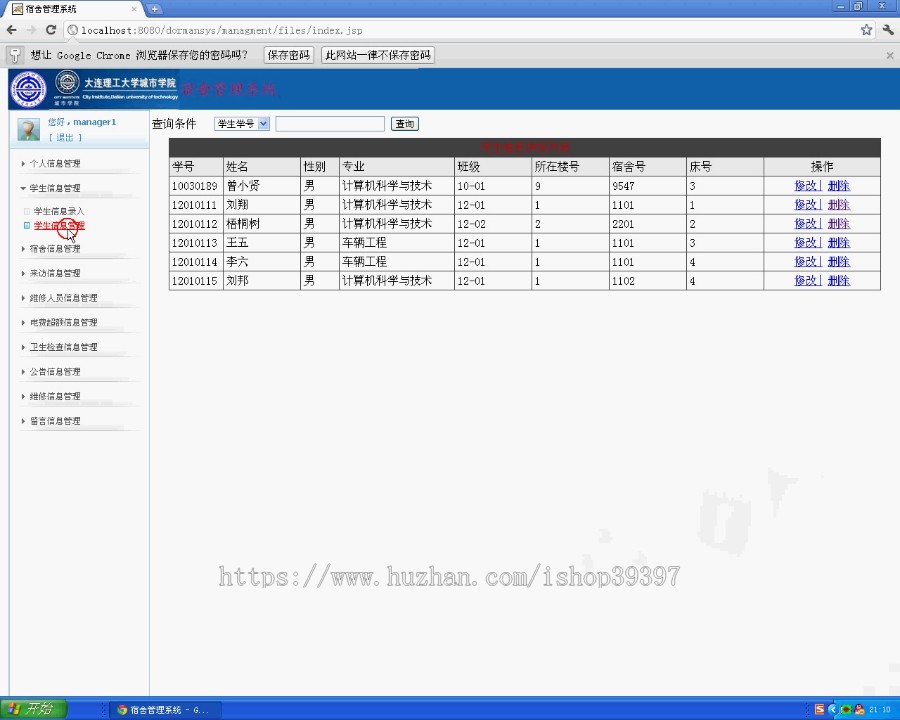This screenshot has width=900, height=720.
Task: Click the 学号 column header
Action: pyautogui.click(x=196, y=167)
